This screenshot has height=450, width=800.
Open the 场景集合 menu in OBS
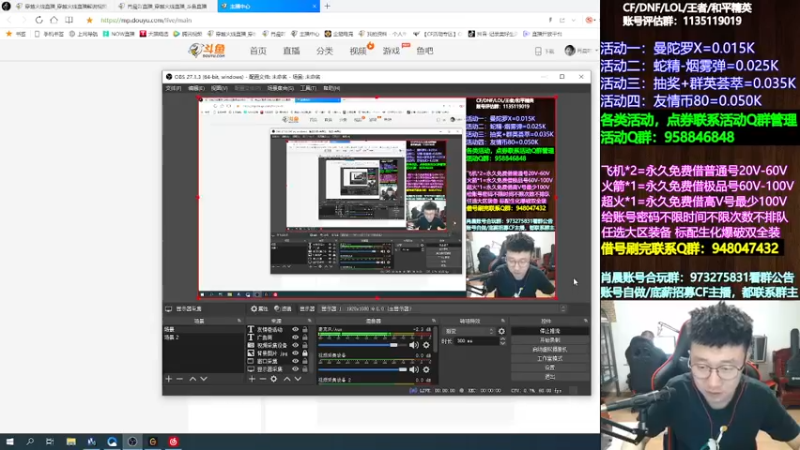pyautogui.click(x=280, y=88)
